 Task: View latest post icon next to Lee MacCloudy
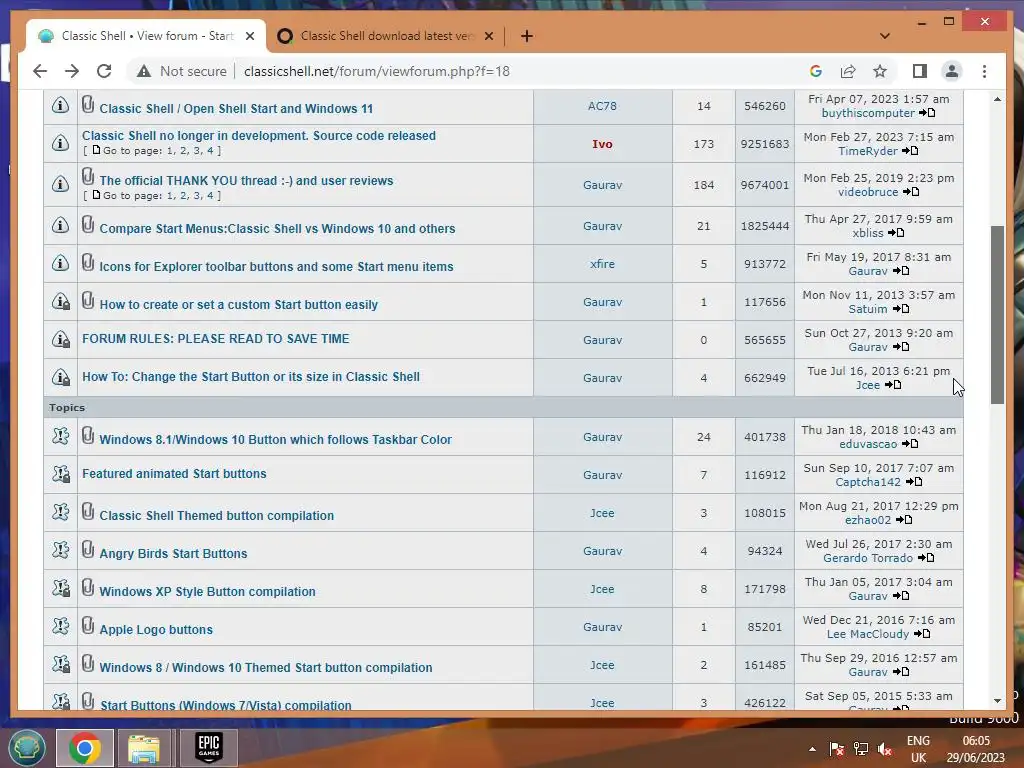pos(921,634)
